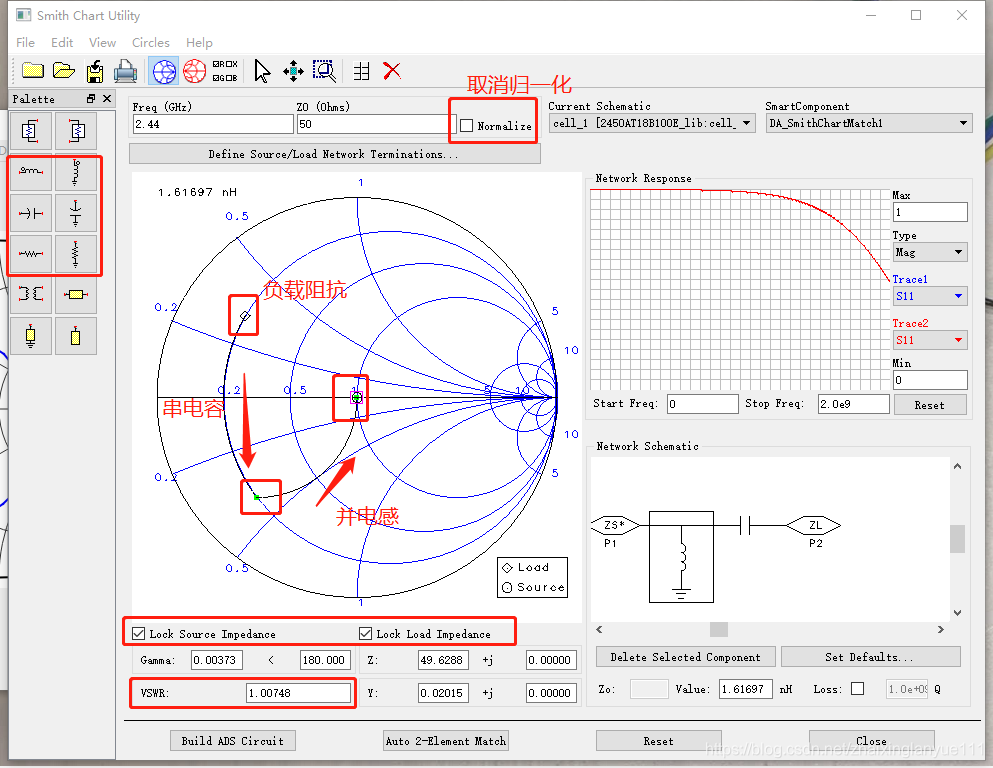The height and width of the screenshot is (768, 993).
Task: Click the VSWR value field
Action: 298,693
